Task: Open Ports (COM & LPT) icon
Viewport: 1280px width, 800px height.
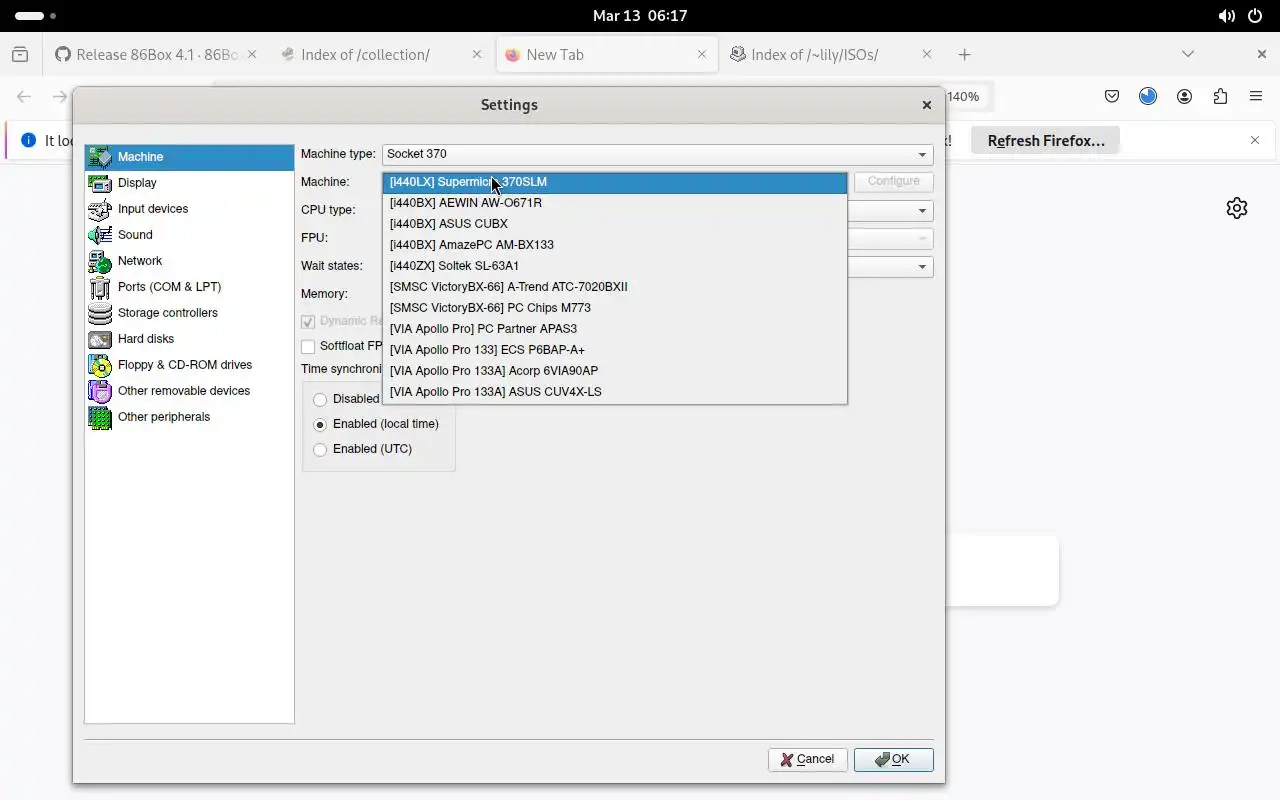Action: 100,287
